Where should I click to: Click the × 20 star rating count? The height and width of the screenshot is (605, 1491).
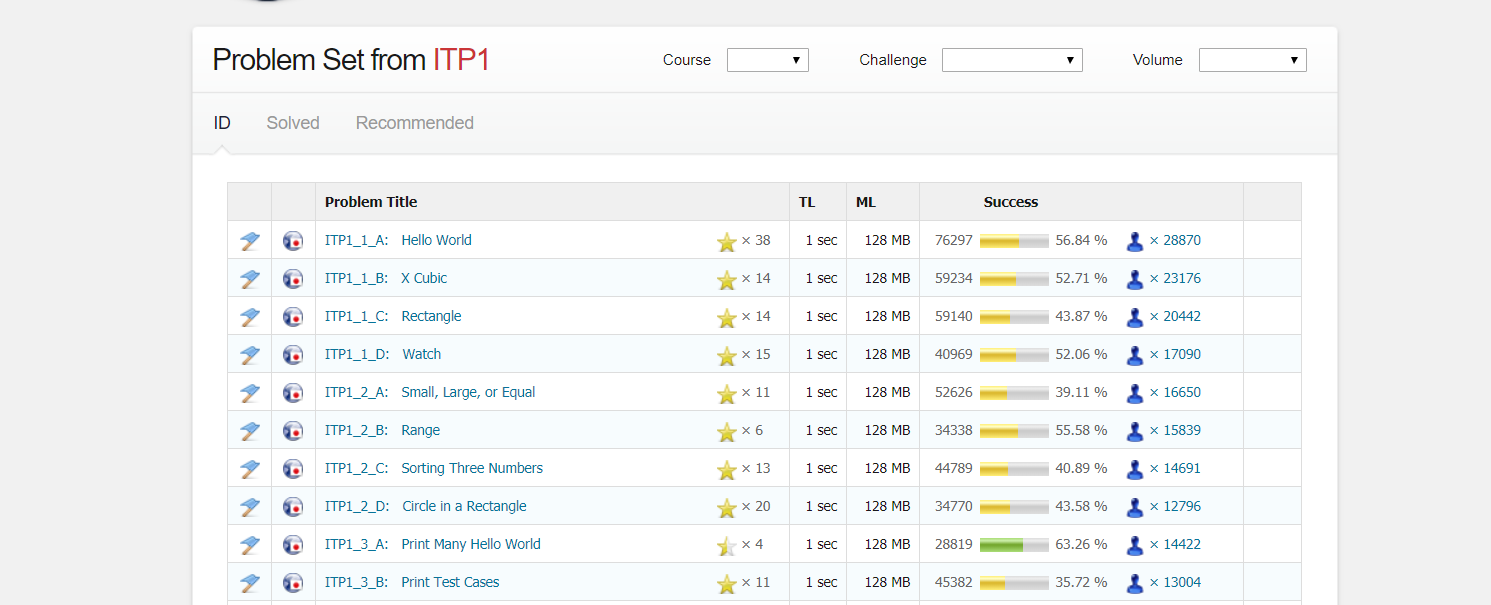tap(756, 506)
